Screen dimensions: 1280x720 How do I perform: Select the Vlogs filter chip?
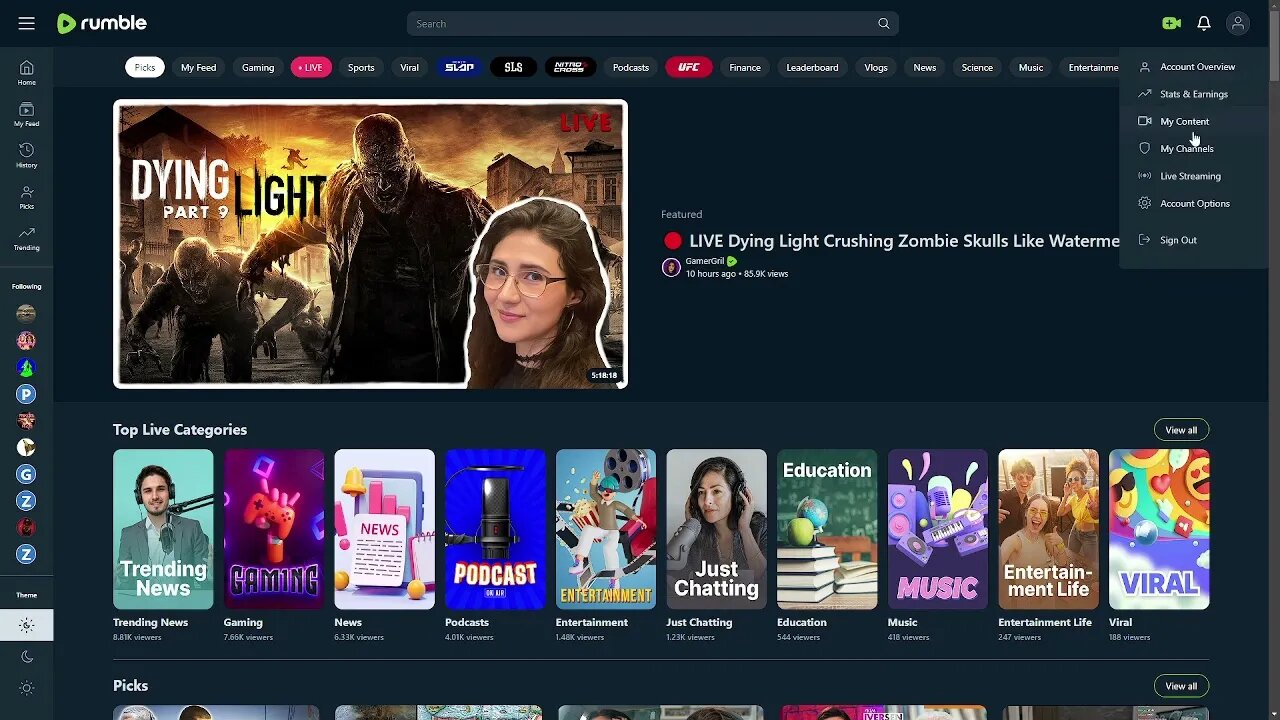pyautogui.click(x=876, y=67)
